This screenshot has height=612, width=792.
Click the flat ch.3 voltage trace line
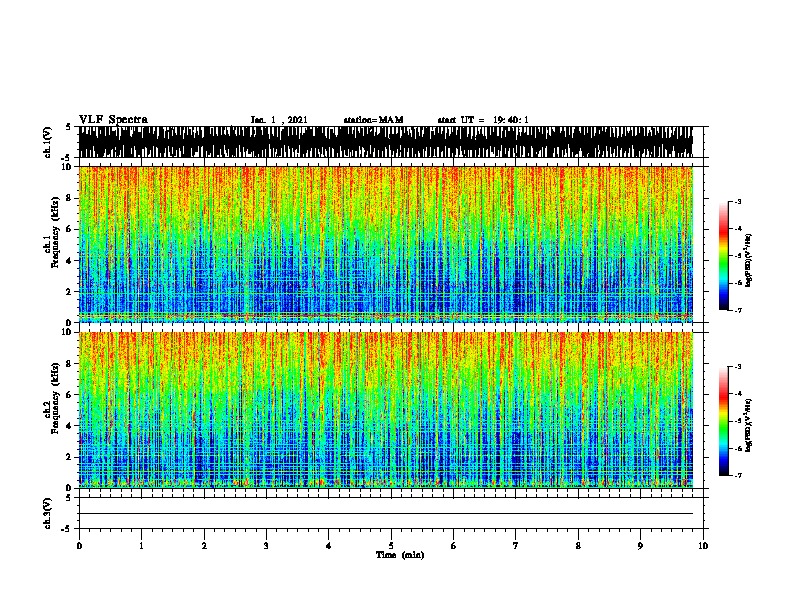point(385,514)
